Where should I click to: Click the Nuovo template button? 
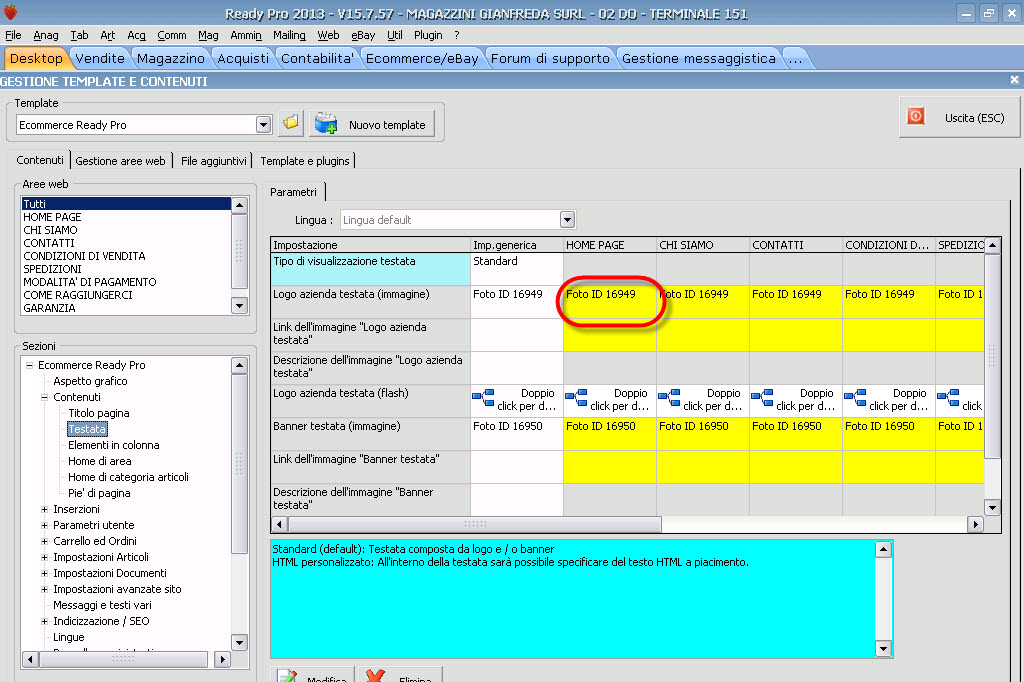372,124
